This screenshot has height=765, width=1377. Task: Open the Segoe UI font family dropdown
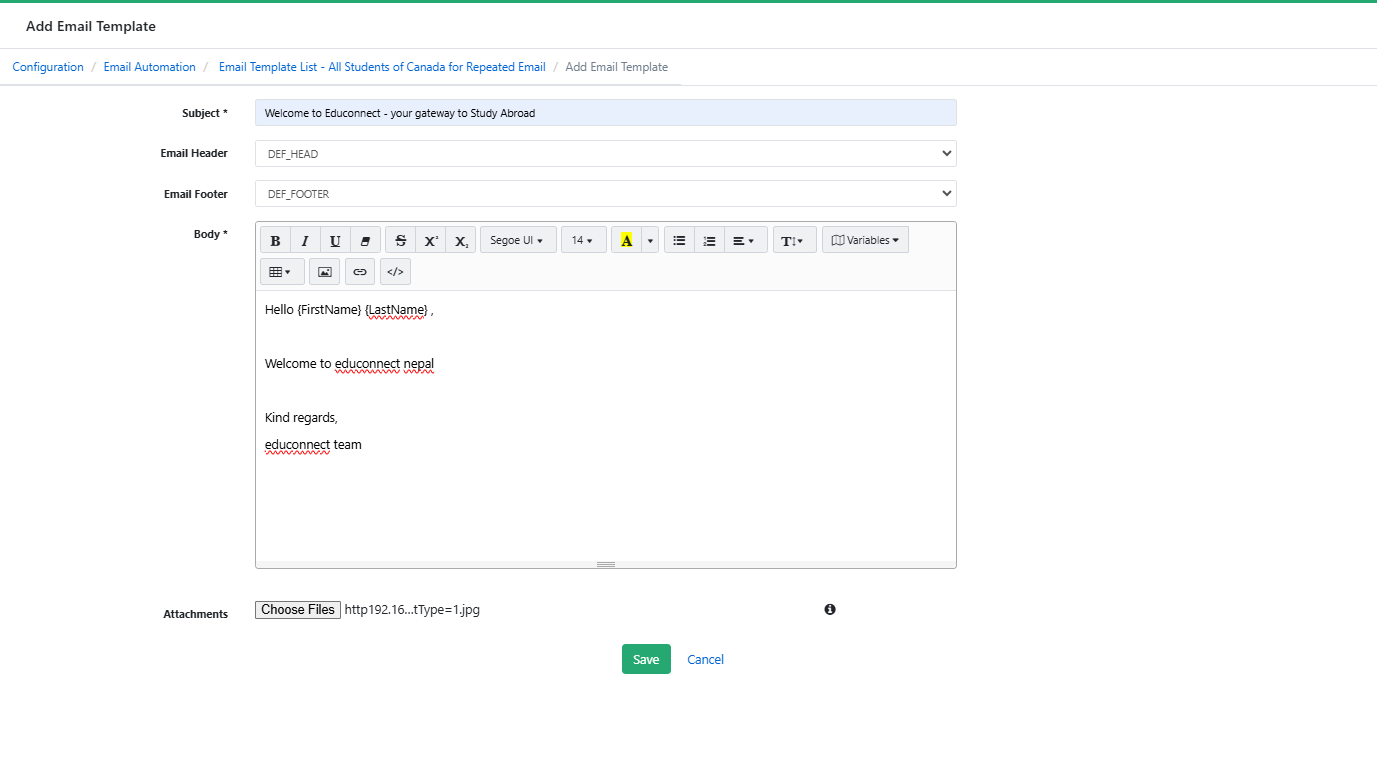pos(518,240)
